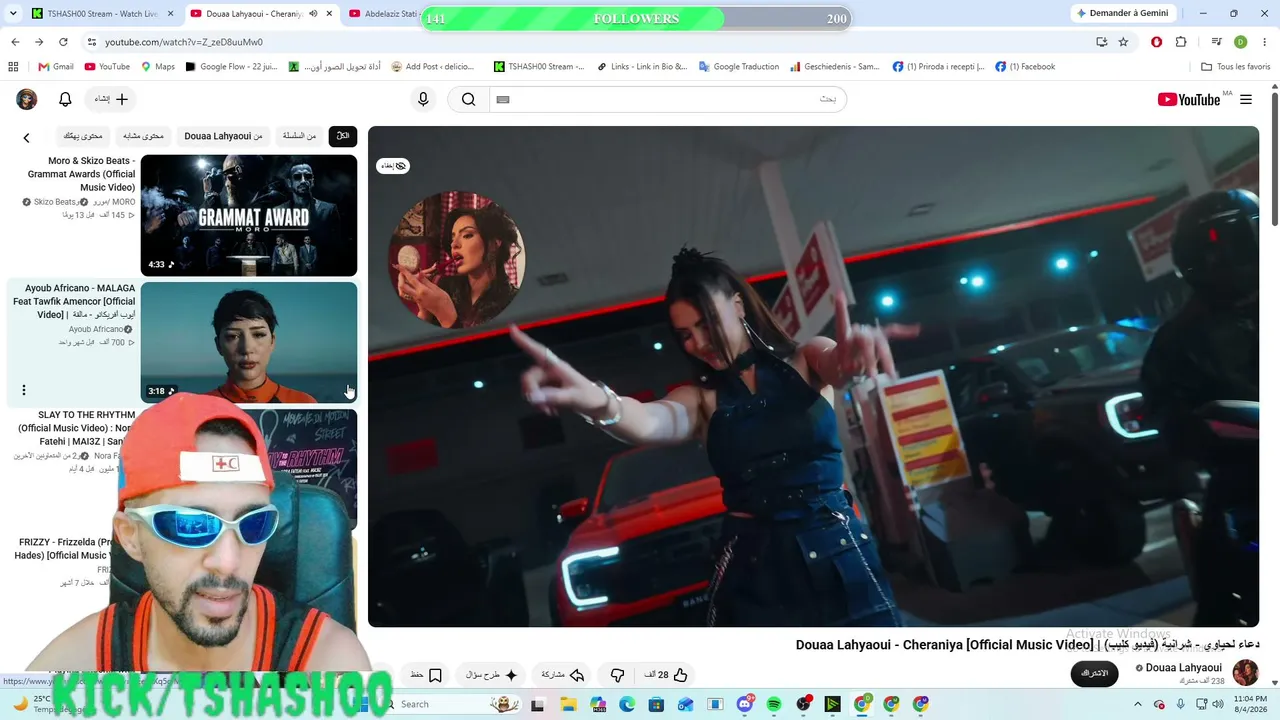Mute the Douaa Lahyaoui browser tab
This screenshot has width=1280, height=720.
314,14
